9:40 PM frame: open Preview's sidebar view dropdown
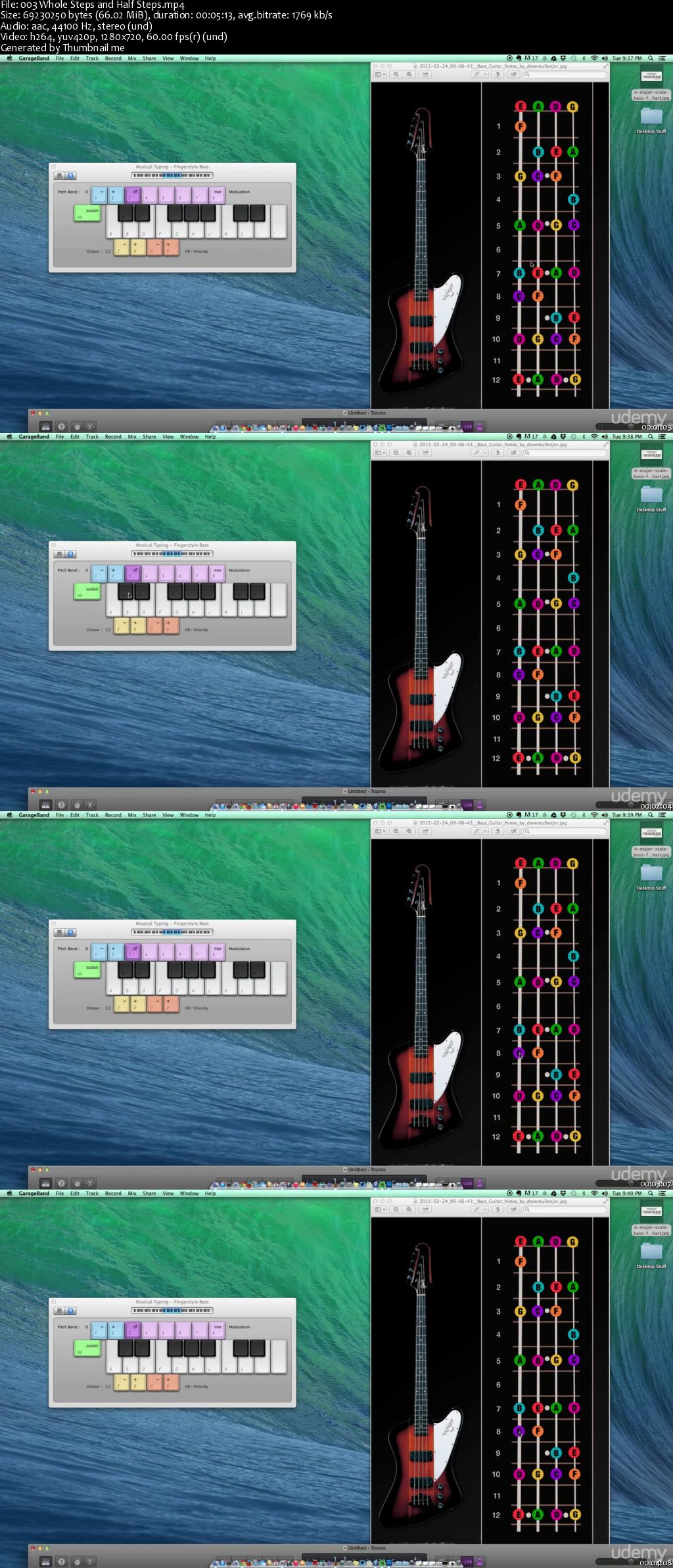Image resolution: width=673 pixels, height=1568 pixels. coord(379,1209)
